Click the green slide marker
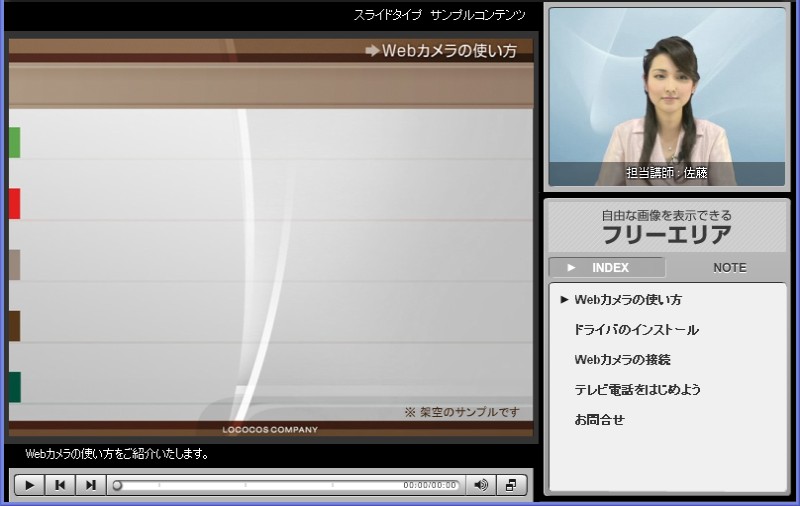 coord(14,142)
